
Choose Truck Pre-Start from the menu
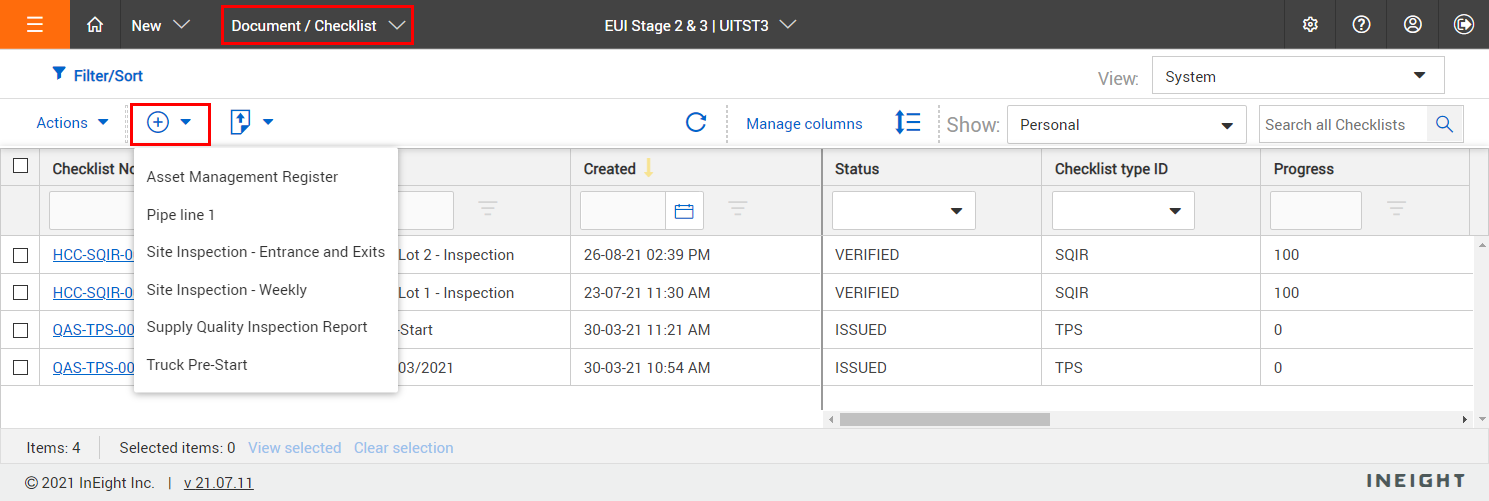click(x=197, y=365)
